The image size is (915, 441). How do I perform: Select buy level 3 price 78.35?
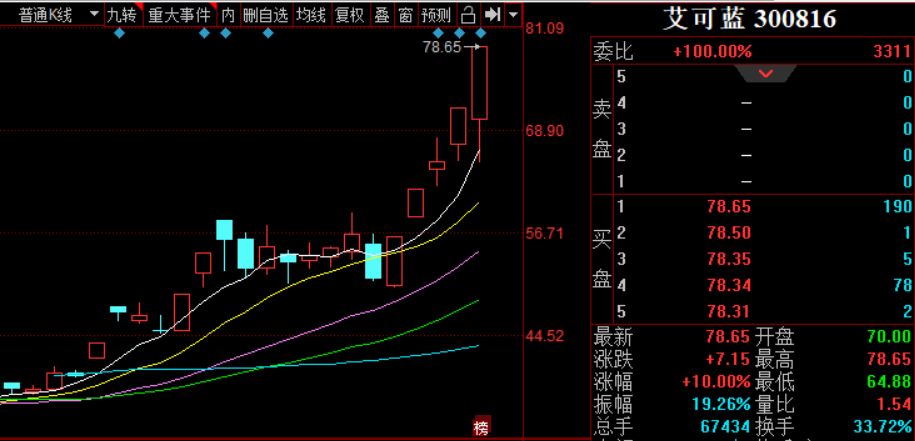[729, 259]
